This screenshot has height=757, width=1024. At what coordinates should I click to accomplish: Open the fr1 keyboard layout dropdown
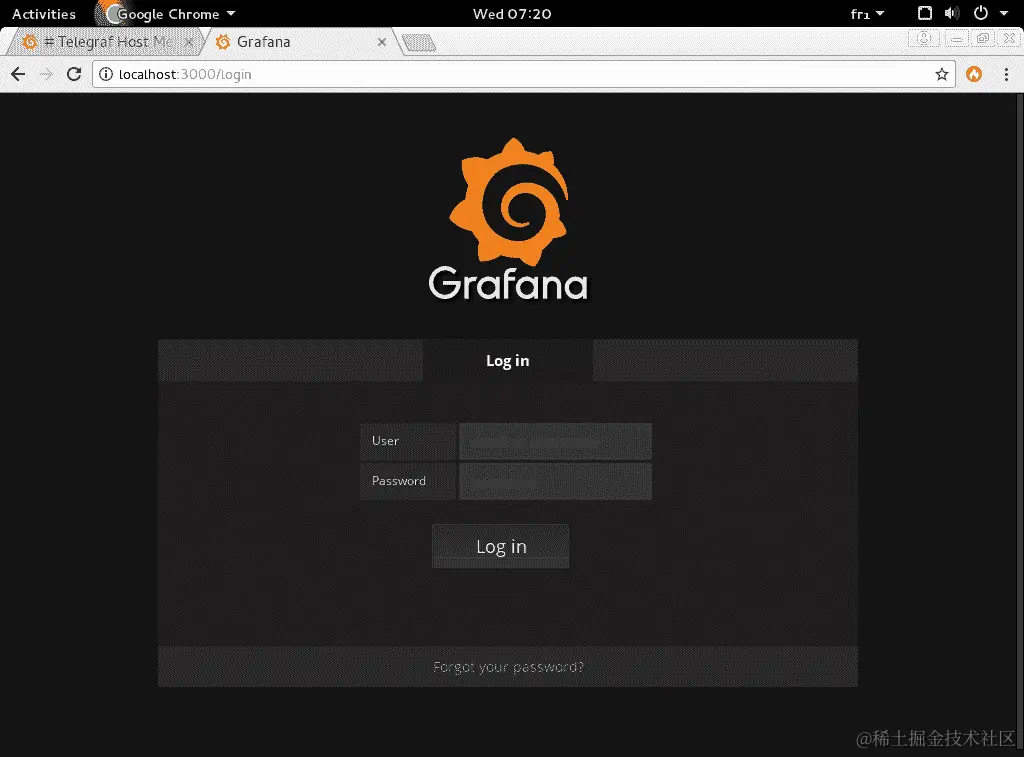coord(867,14)
